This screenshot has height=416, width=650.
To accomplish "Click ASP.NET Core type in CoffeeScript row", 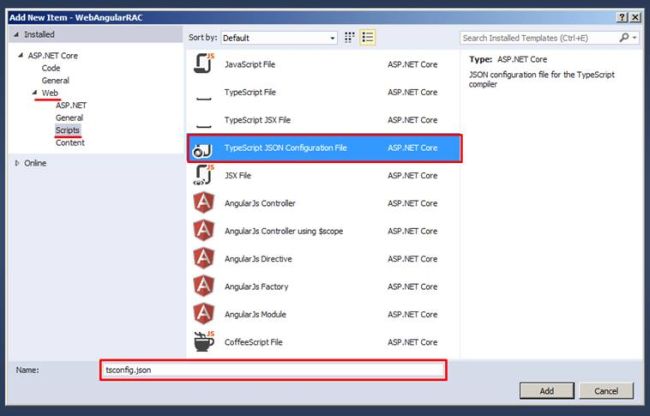I will [x=412, y=342].
